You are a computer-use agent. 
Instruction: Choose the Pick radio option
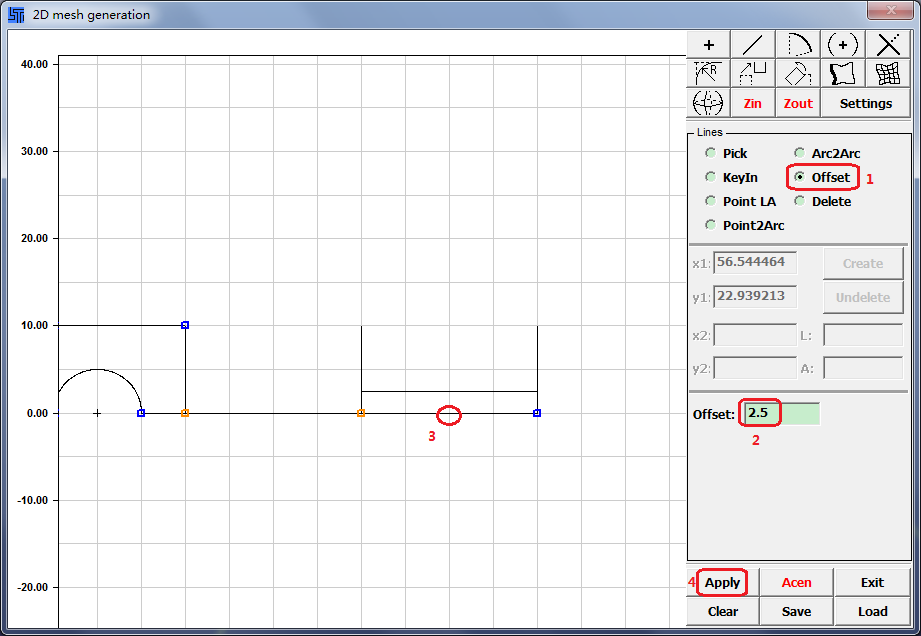pyautogui.click(x=727, y=153)
